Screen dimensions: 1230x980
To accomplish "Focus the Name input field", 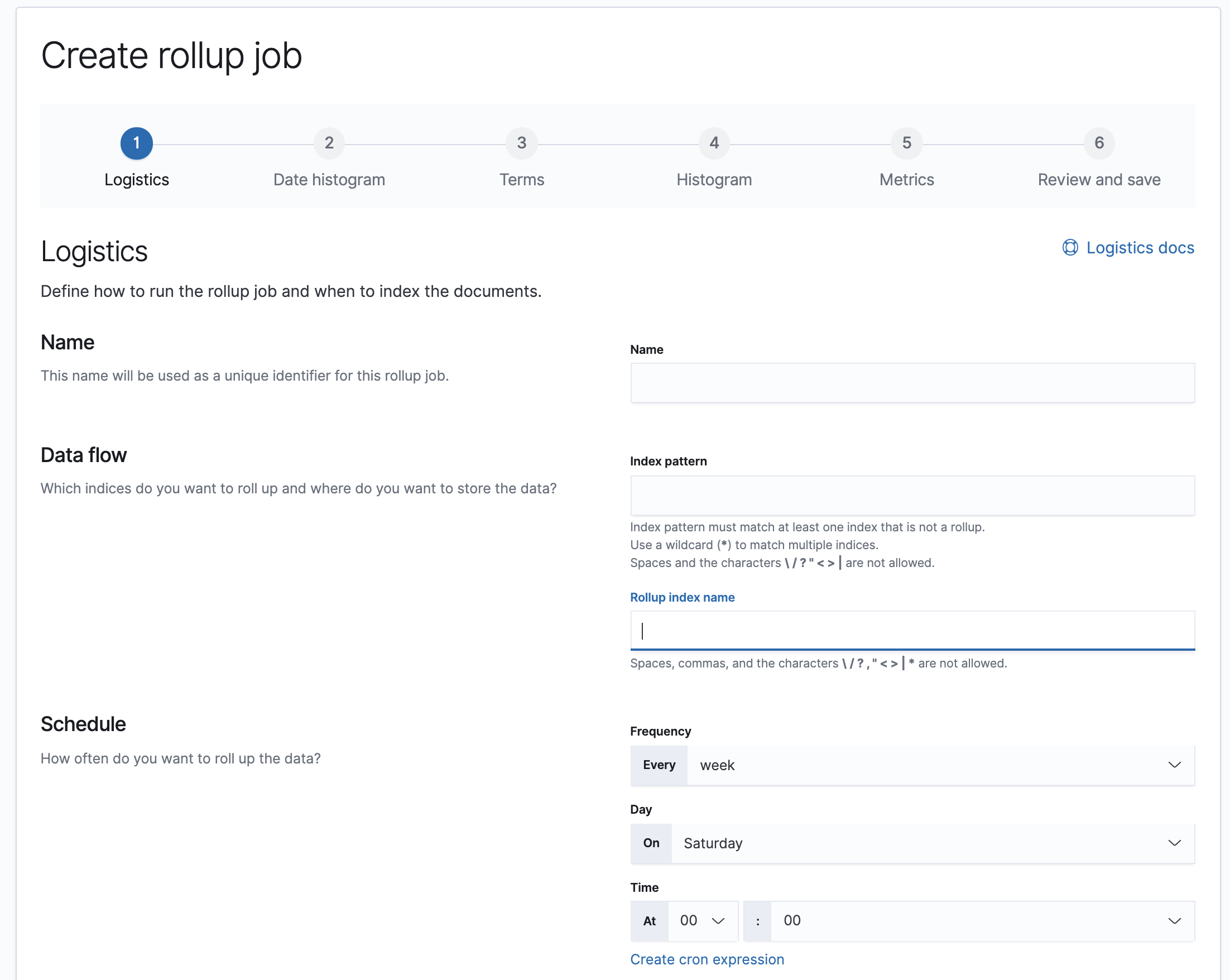I will (x=912, y=383).
